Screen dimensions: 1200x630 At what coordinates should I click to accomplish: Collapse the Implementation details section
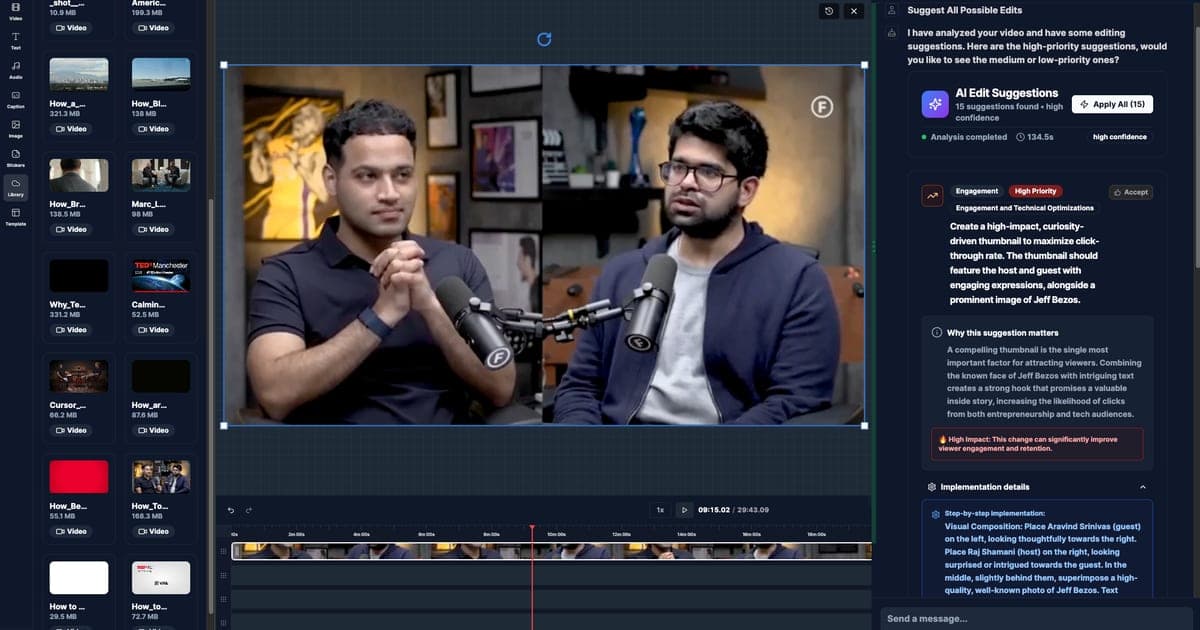(x=1143, y=487)
